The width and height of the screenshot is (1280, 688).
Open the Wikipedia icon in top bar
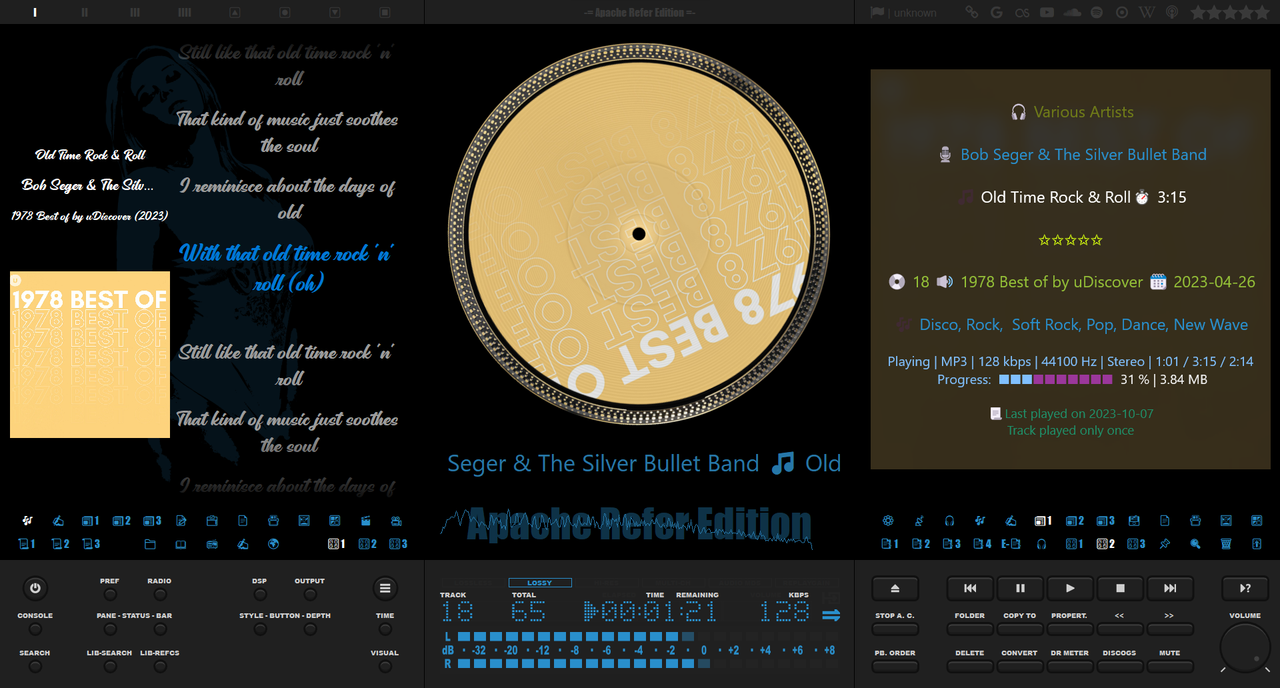[x=1147, y=12]
